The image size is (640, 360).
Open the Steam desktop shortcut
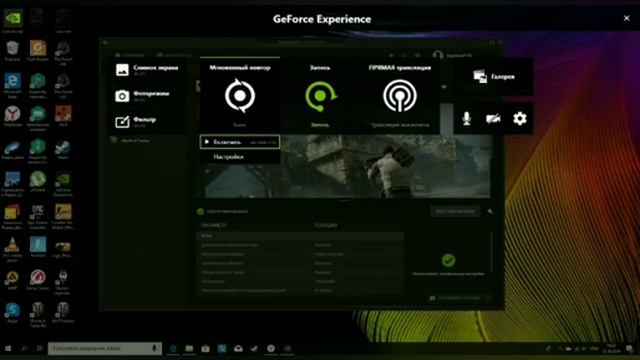point(63,149)
